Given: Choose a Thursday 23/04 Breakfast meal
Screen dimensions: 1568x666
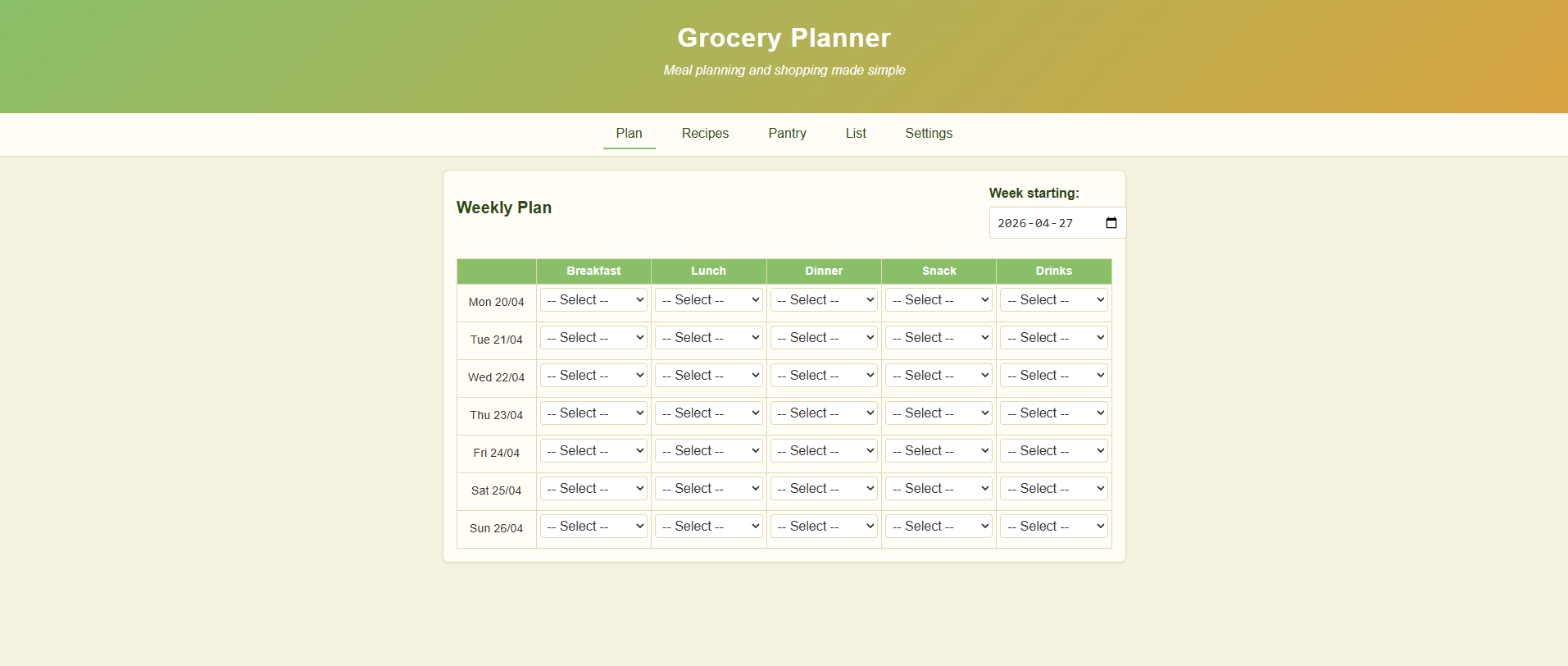Looking at the screenshot, I should pyautogui.click(x=593, y=413).
